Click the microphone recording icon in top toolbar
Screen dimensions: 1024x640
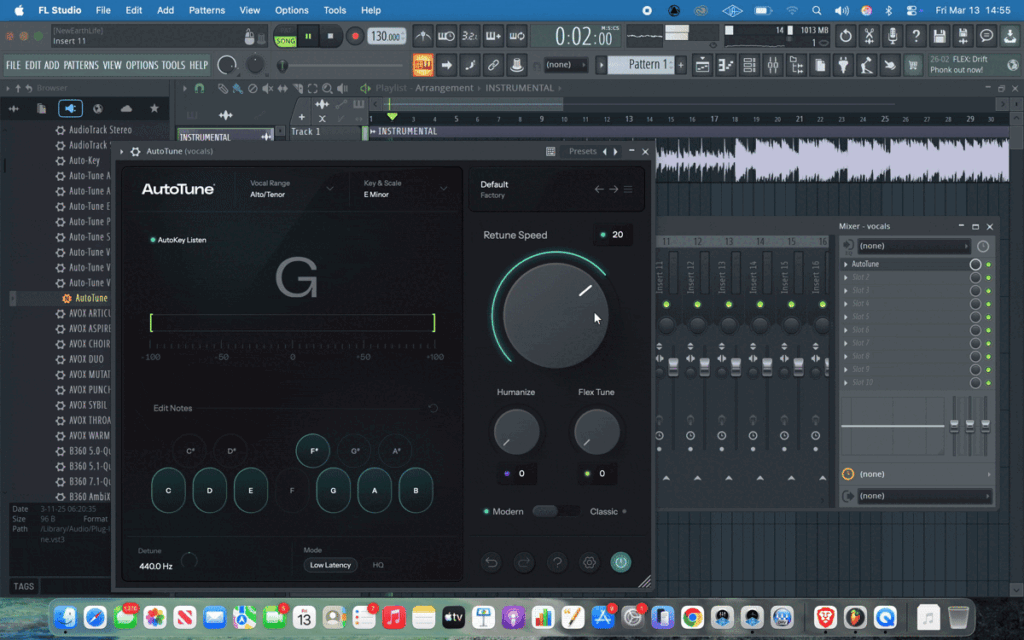pyautogui.click(x=892, y=37)
